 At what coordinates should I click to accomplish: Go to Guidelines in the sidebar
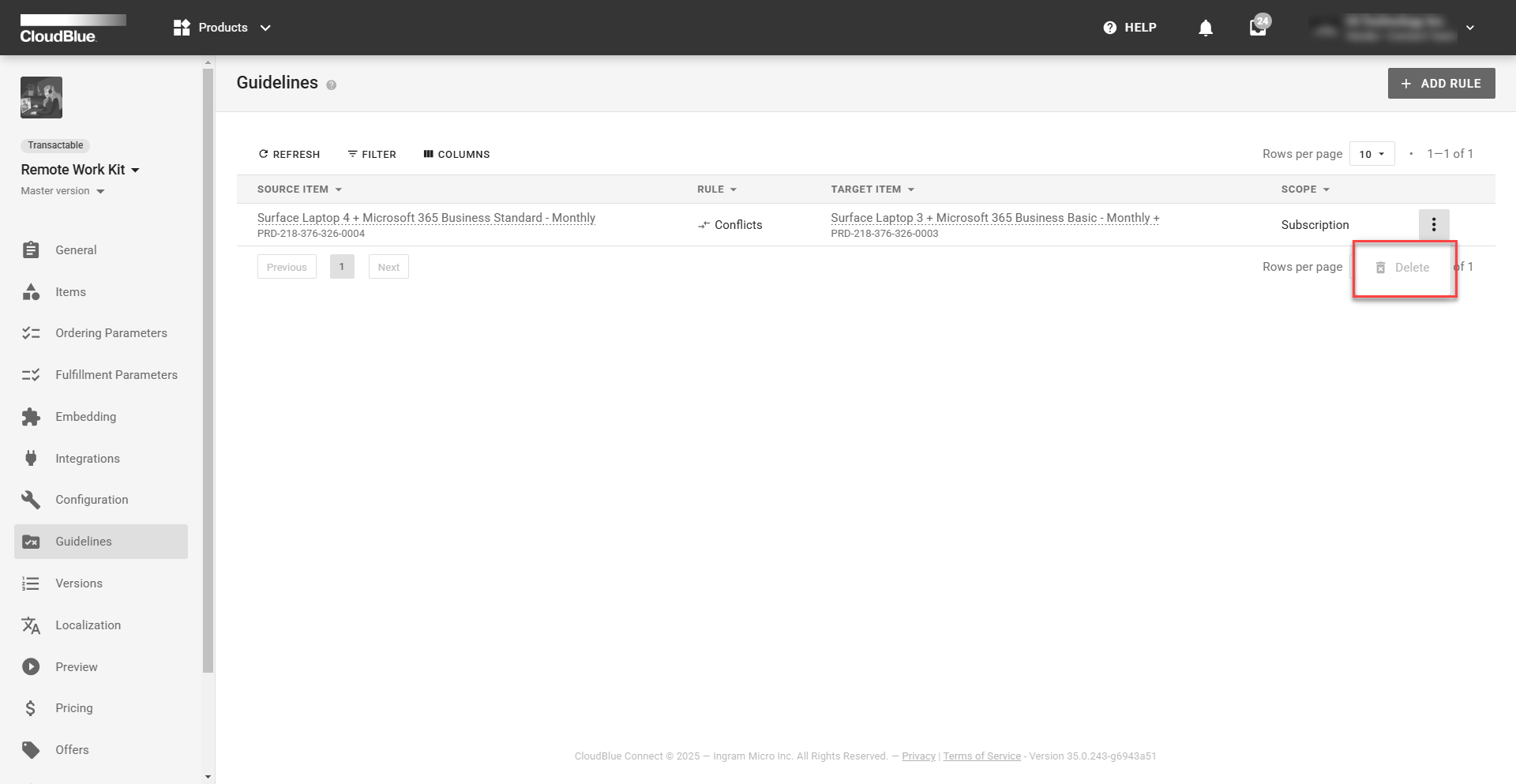click(101, 542)
